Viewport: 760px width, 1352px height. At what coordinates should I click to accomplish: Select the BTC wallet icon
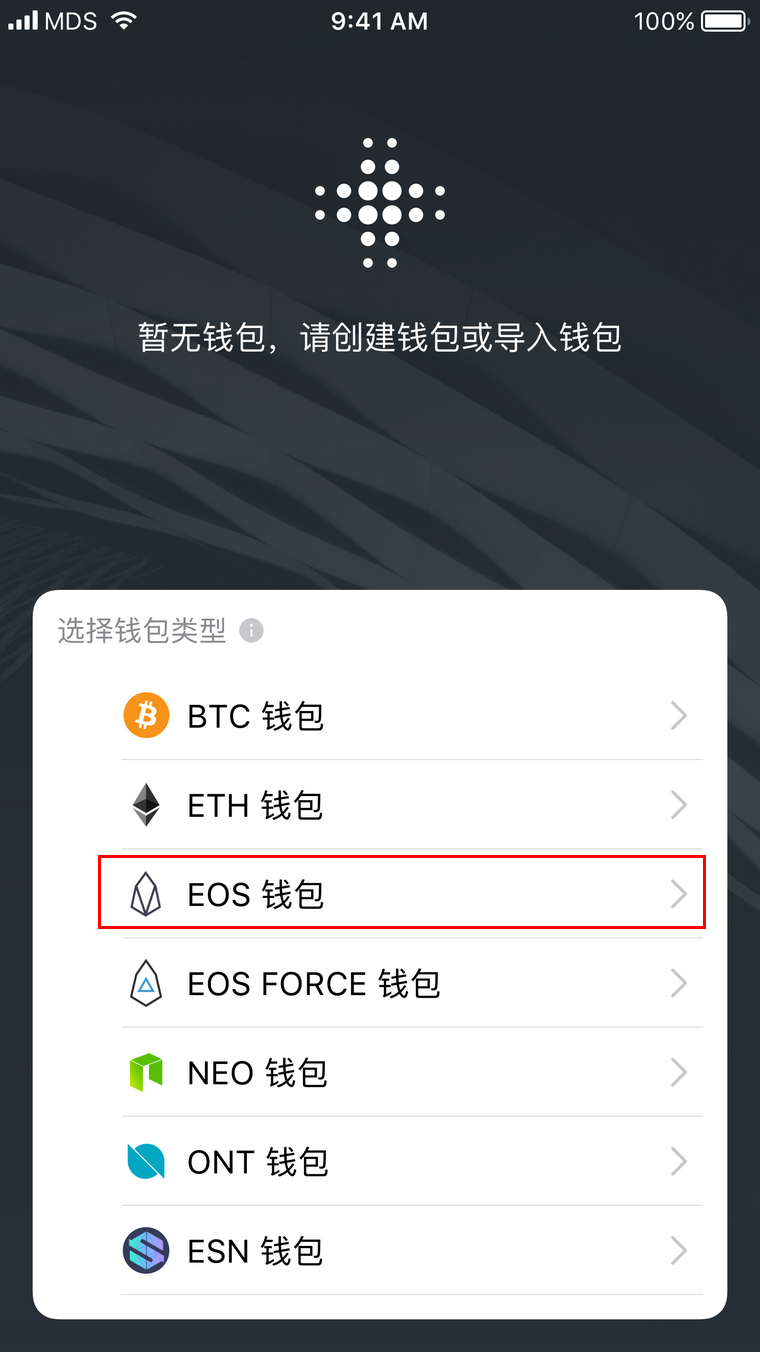pyautogui.click(x=147, y=715)
